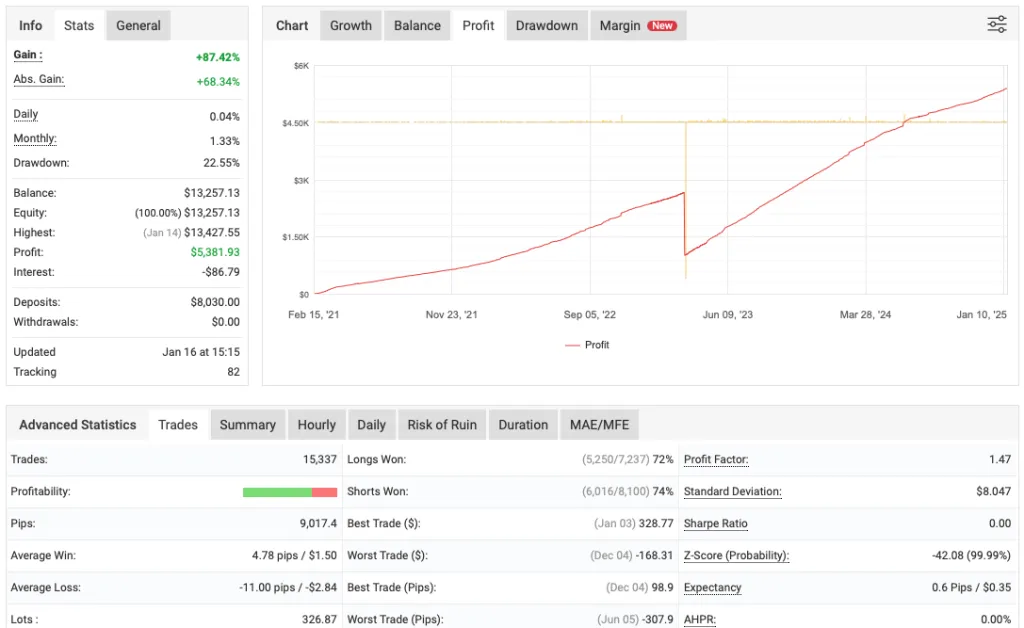The height and width of the screenshot is (628, 1024).
Task: Switch to the Duration tab
Action: pyautogui.click(x=523, y=424)
